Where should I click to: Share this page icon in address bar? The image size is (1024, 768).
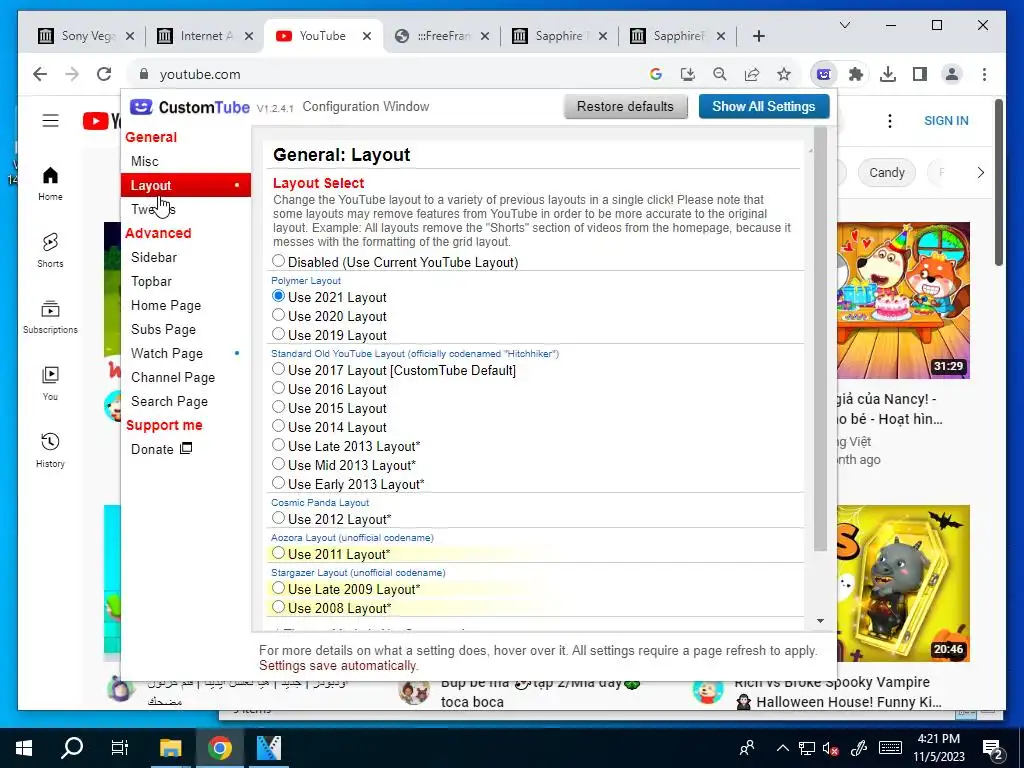752,74
